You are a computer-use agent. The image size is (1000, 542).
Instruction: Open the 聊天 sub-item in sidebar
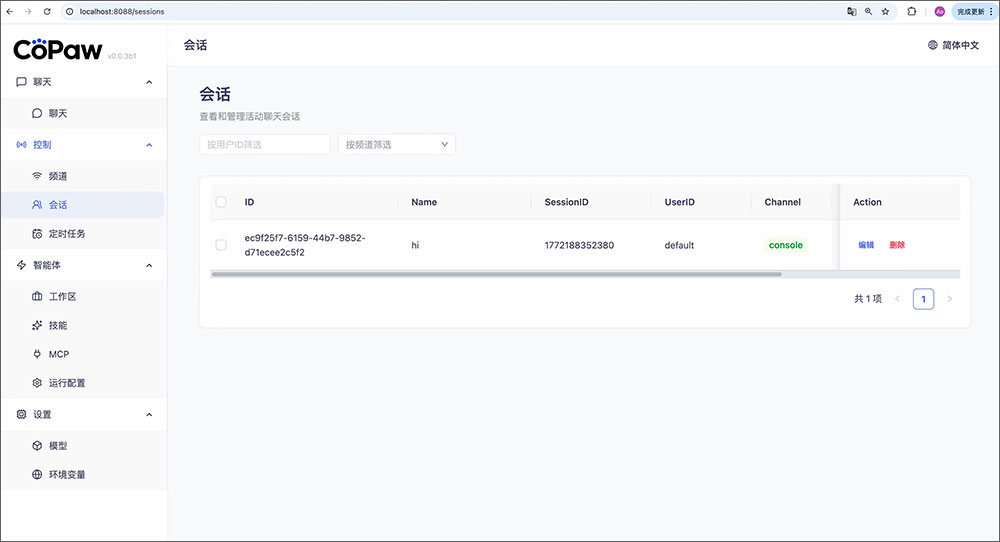click(x=83, y=113)
